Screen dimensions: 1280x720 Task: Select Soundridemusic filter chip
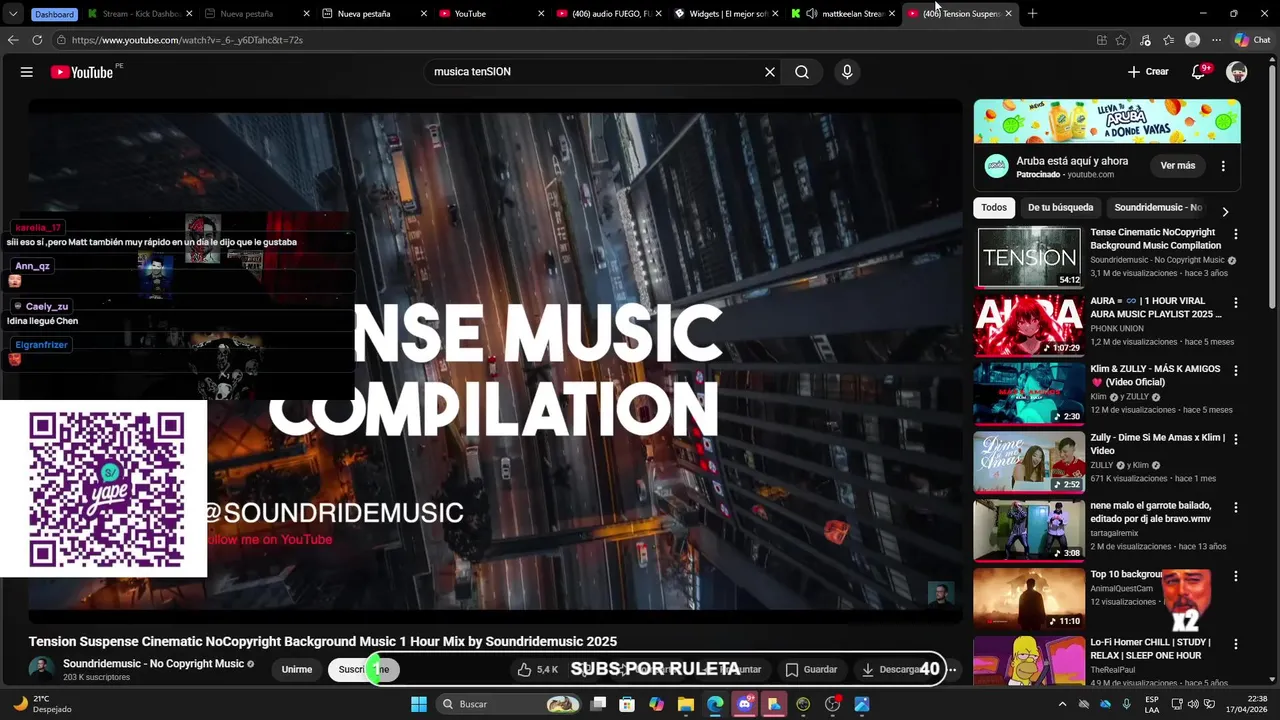1158,208
